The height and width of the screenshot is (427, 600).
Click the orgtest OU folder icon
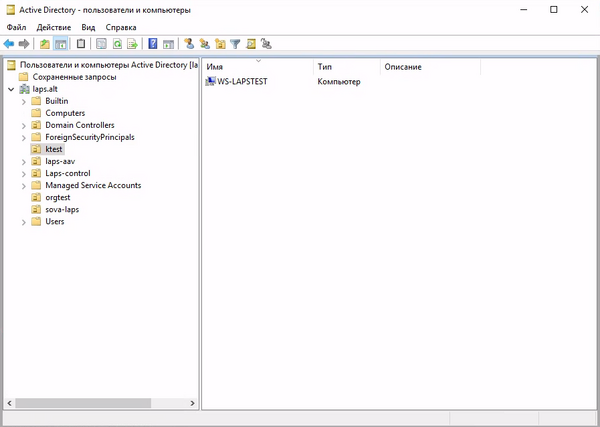tap(36, 197)
